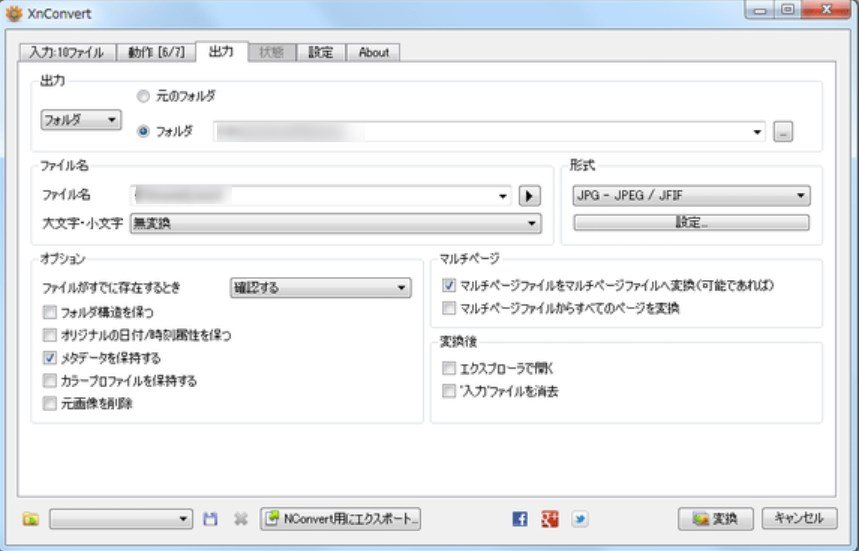This screenshot has width=859, height=551.
Task: Click the キャンセル button
Action: click(x=799, y=518)
